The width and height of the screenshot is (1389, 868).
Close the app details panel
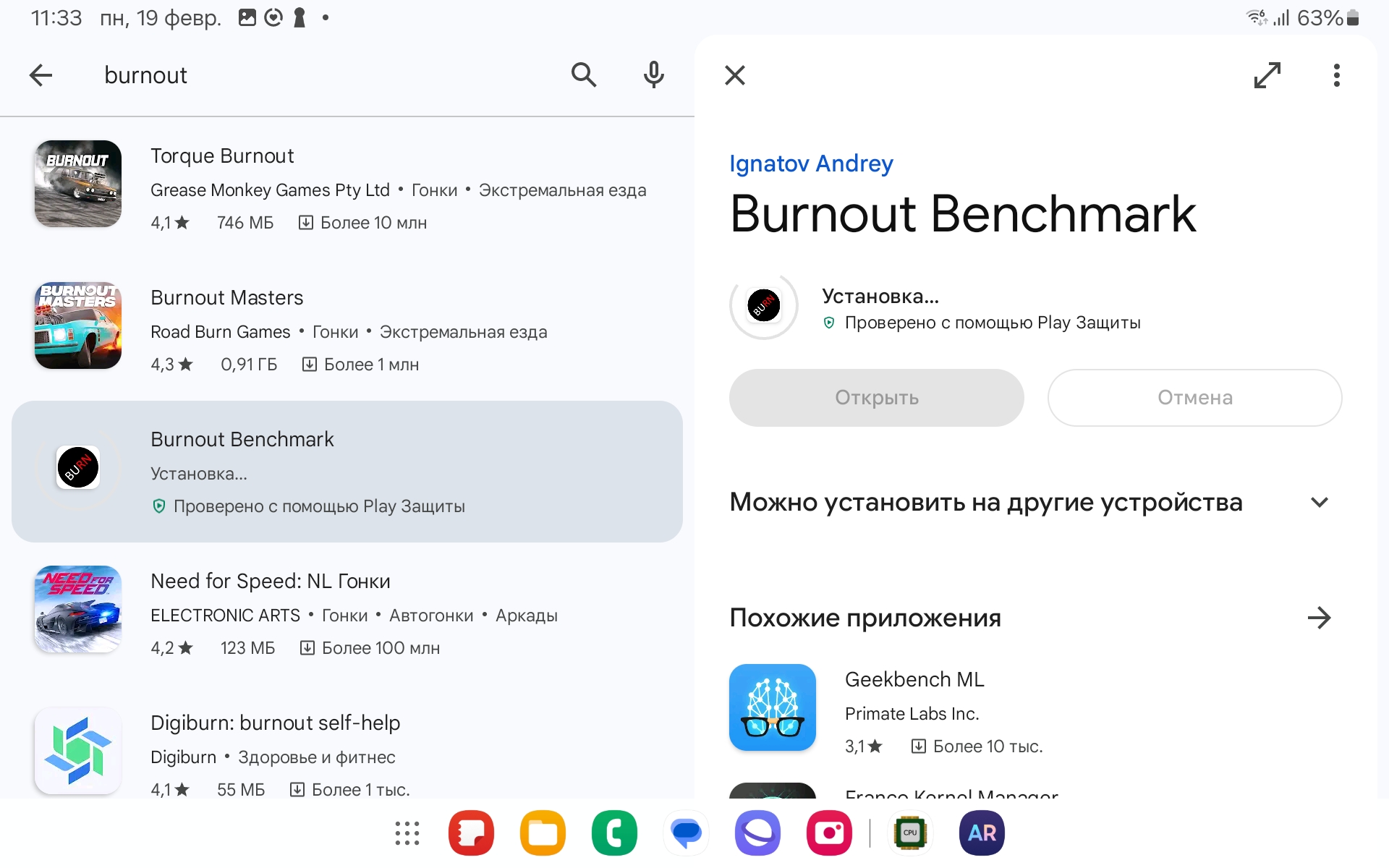[735, 75]
